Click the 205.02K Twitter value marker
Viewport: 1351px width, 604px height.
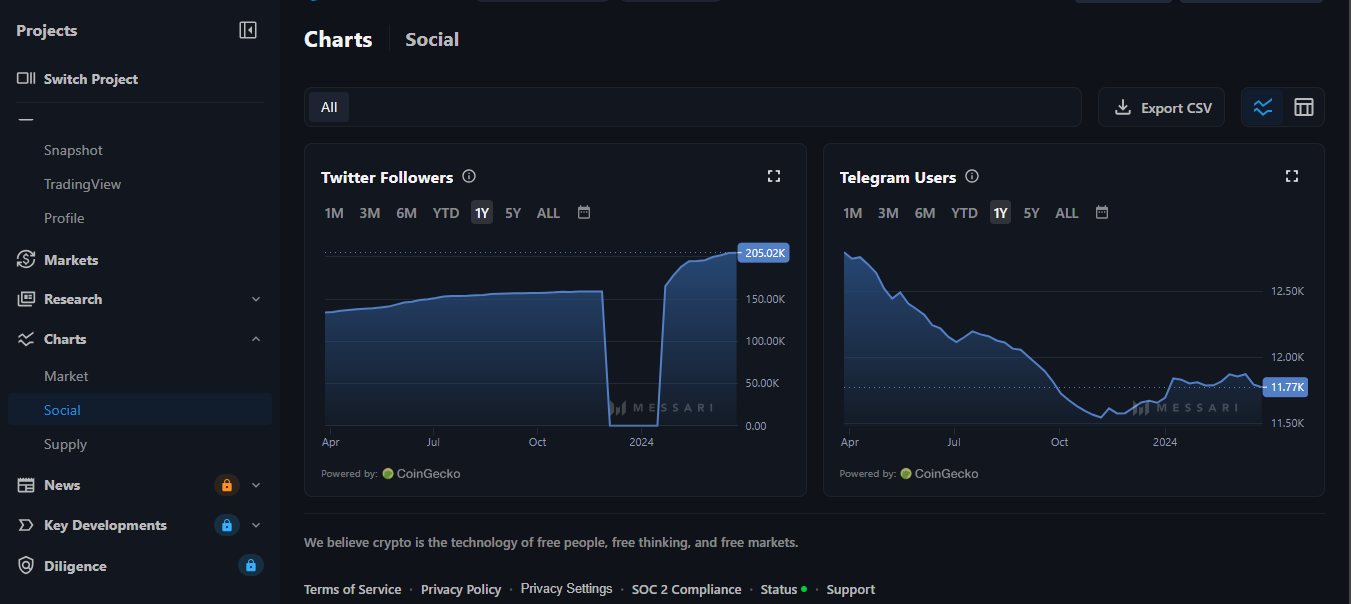pos(764,253)
